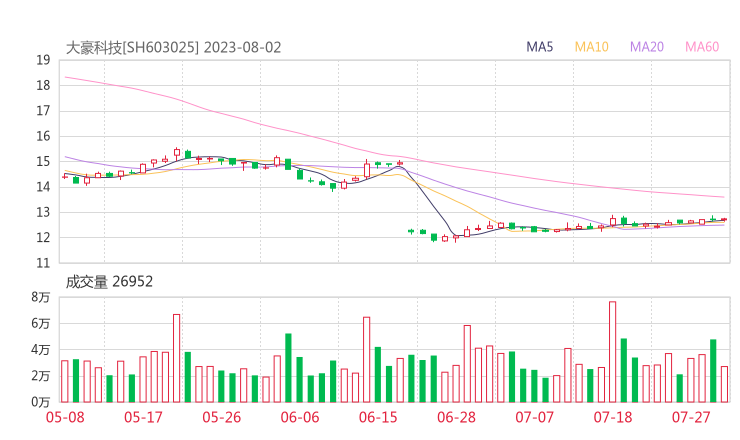This screenshot has width=740, height=440.
Task: Click the 07-07 date axis label
Action: tap(535, 417)
